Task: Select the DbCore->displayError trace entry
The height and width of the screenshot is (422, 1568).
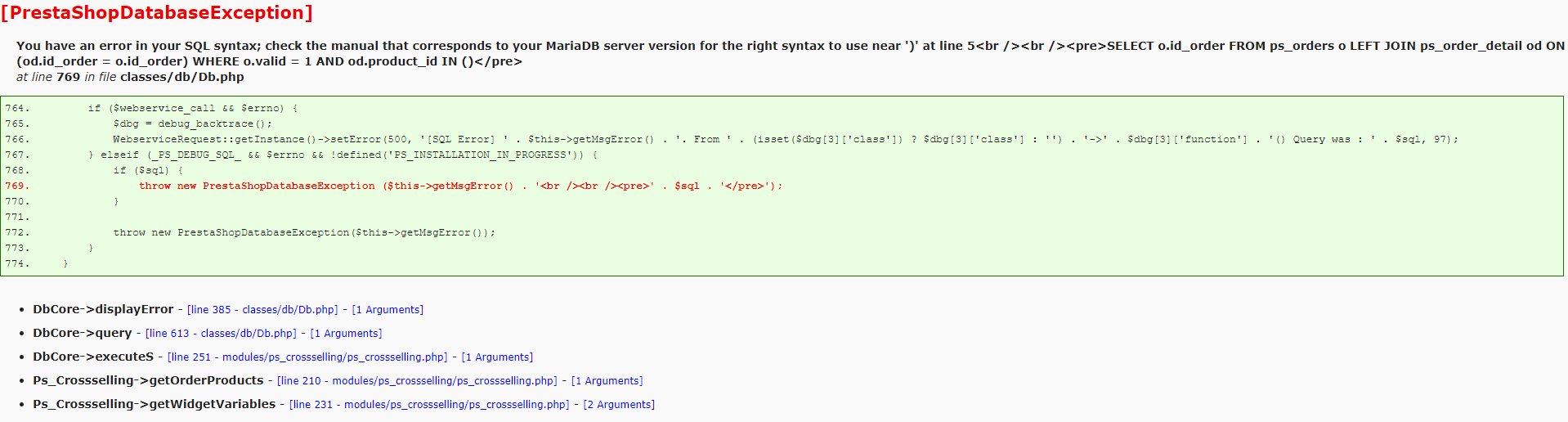Action: (x=103, y=309)
